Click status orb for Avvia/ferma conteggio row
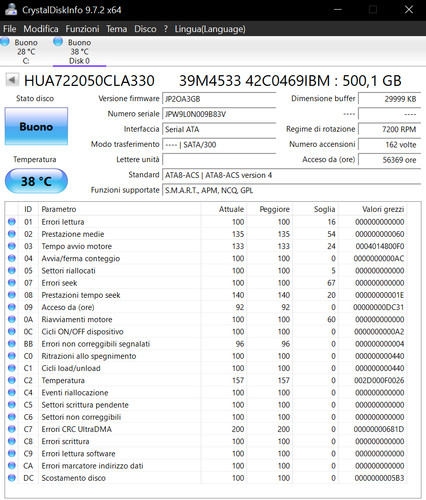 coord(12,258)
